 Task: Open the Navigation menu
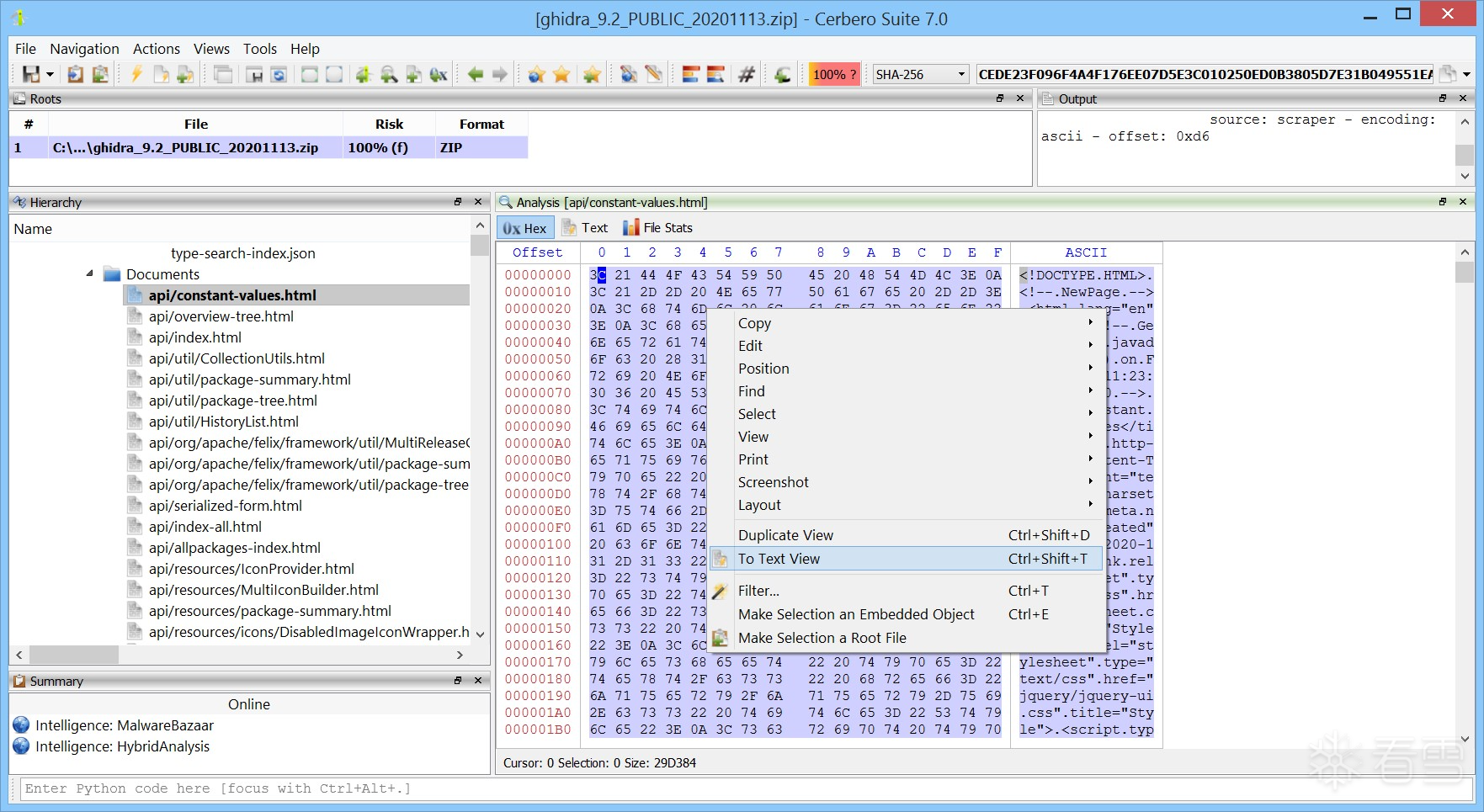[84, 49]
